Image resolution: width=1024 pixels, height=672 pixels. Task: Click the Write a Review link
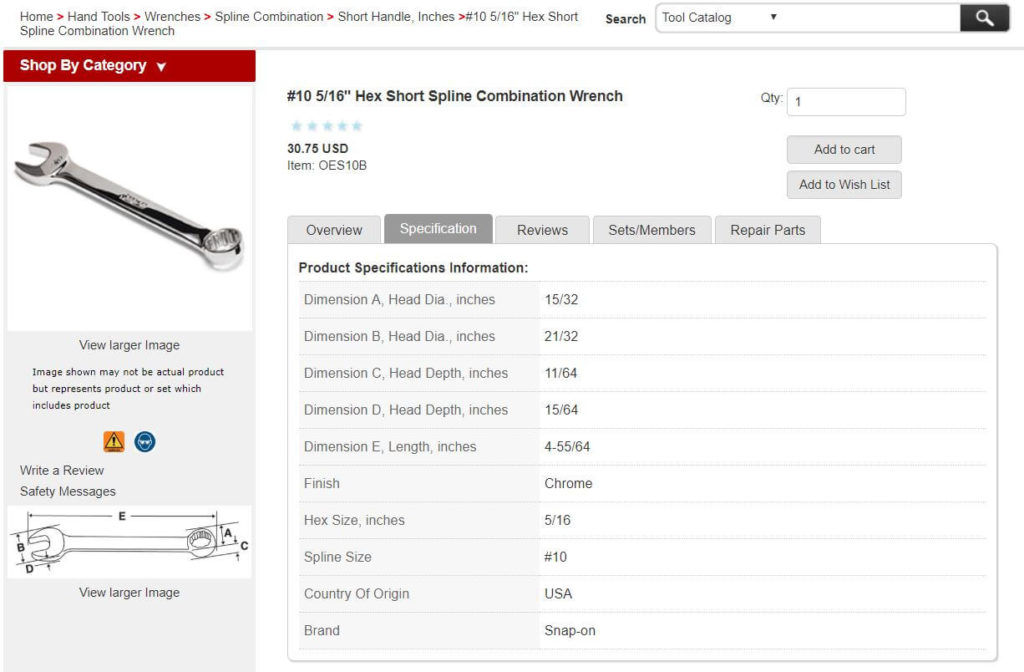click(x=61, y=470)
